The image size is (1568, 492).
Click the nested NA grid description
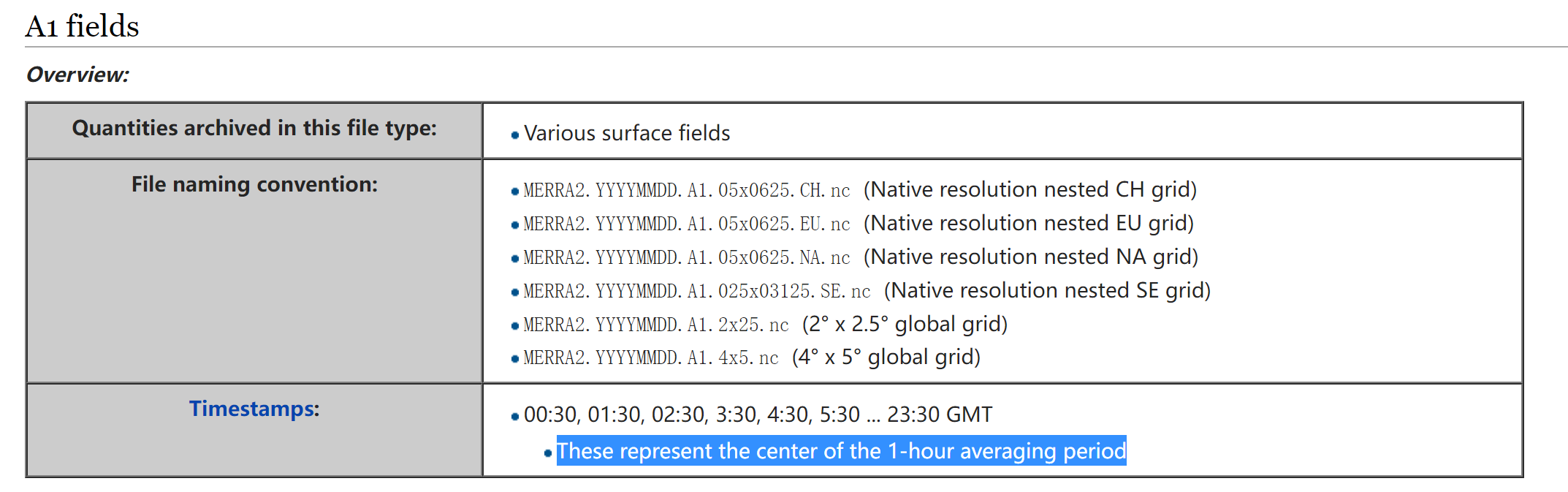[x=1031, y=257]
